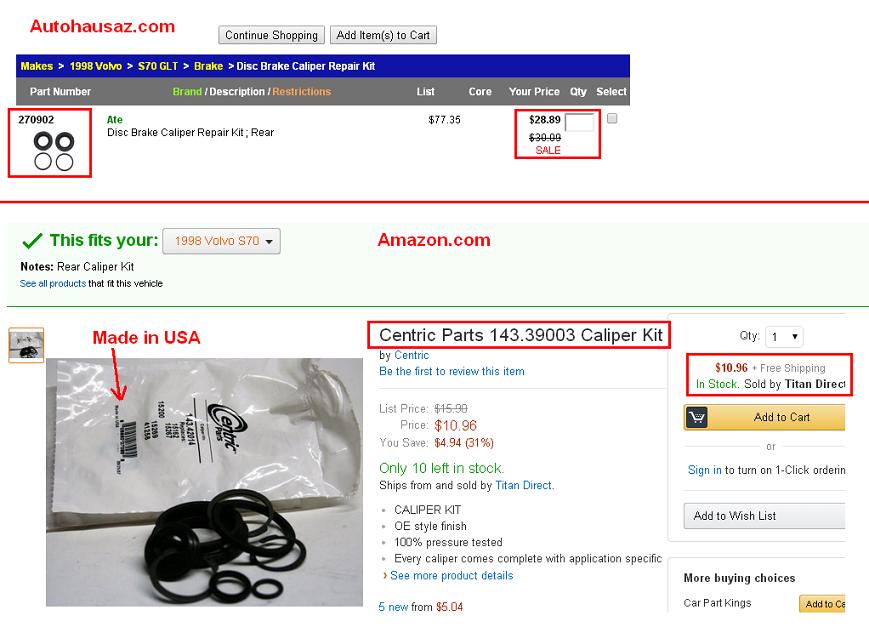Click the shopping cart icon on Add to Cart
869x627 pixels.
[x=697, y=417]
